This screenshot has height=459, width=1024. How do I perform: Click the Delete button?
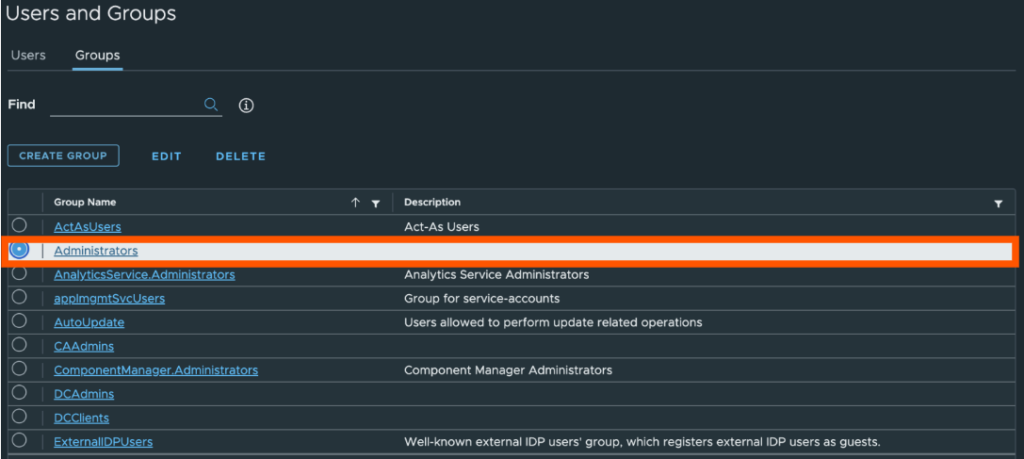pyautogui.click(x=240, y=156)
